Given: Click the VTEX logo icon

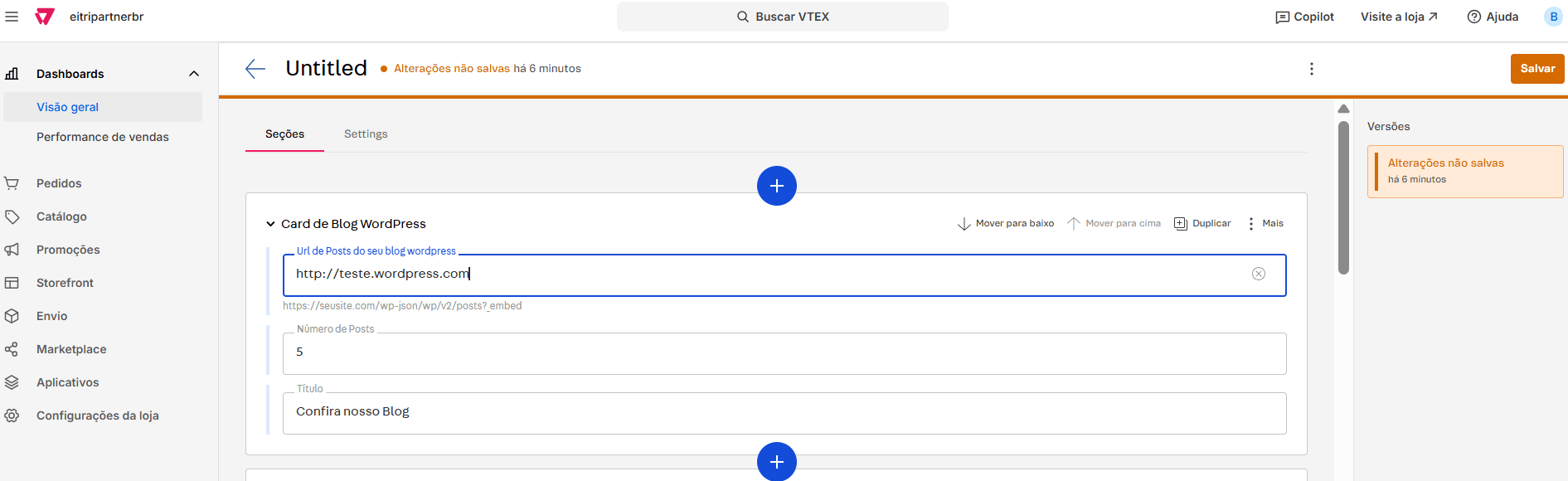Looking at the screenshot, I should [45, 17].
